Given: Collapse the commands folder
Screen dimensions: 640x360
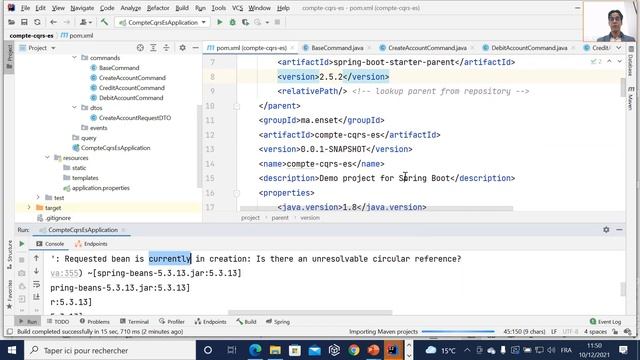Looking at the screenshot, I should click(x=74, y=58).
